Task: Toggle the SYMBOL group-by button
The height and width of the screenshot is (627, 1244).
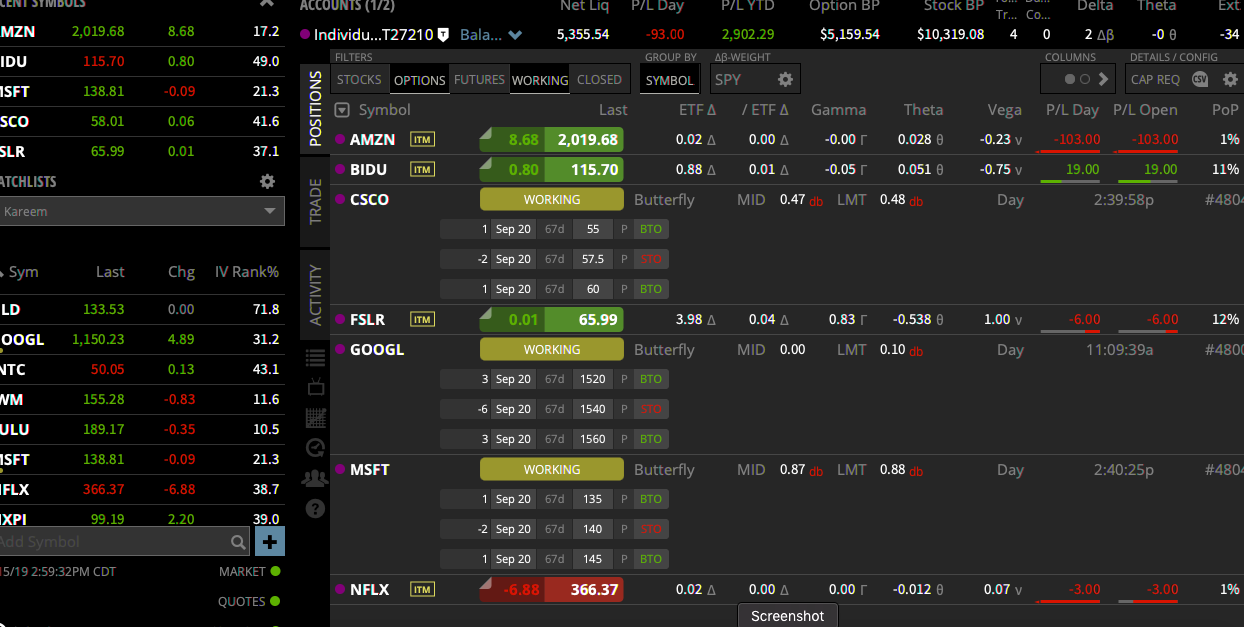Action: coord(670,80)
